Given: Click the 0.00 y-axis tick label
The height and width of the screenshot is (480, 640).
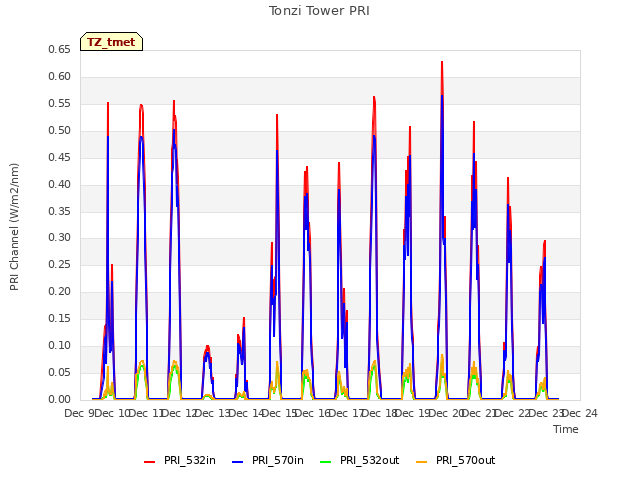Looking at the screenshot, I should (x=59, y=400).
